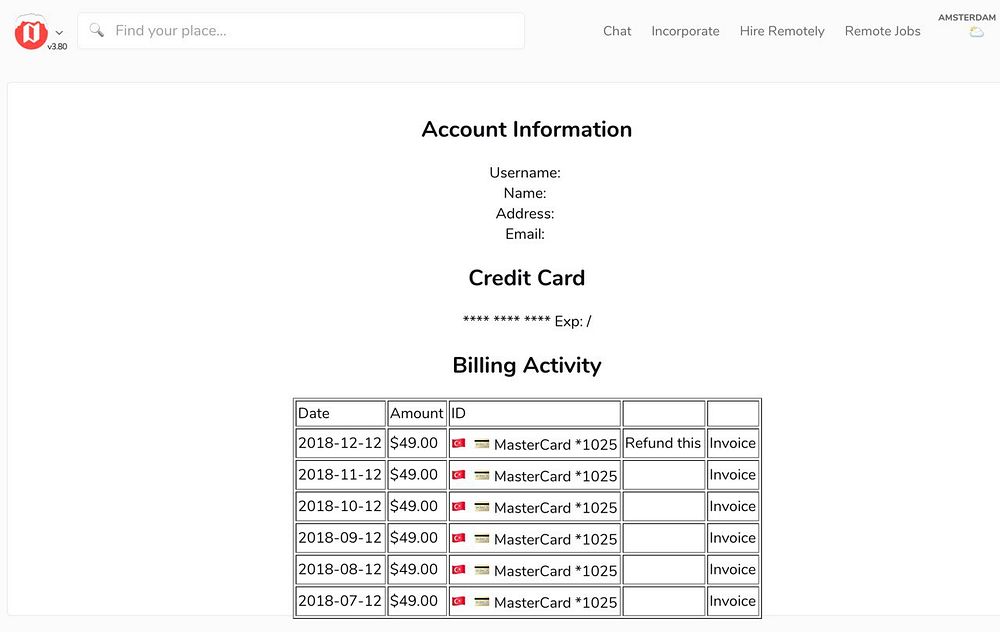The width and height of the screenshot is (1000, 632).
Task: Click the Email: label
Action: click(x=525, y=234)
